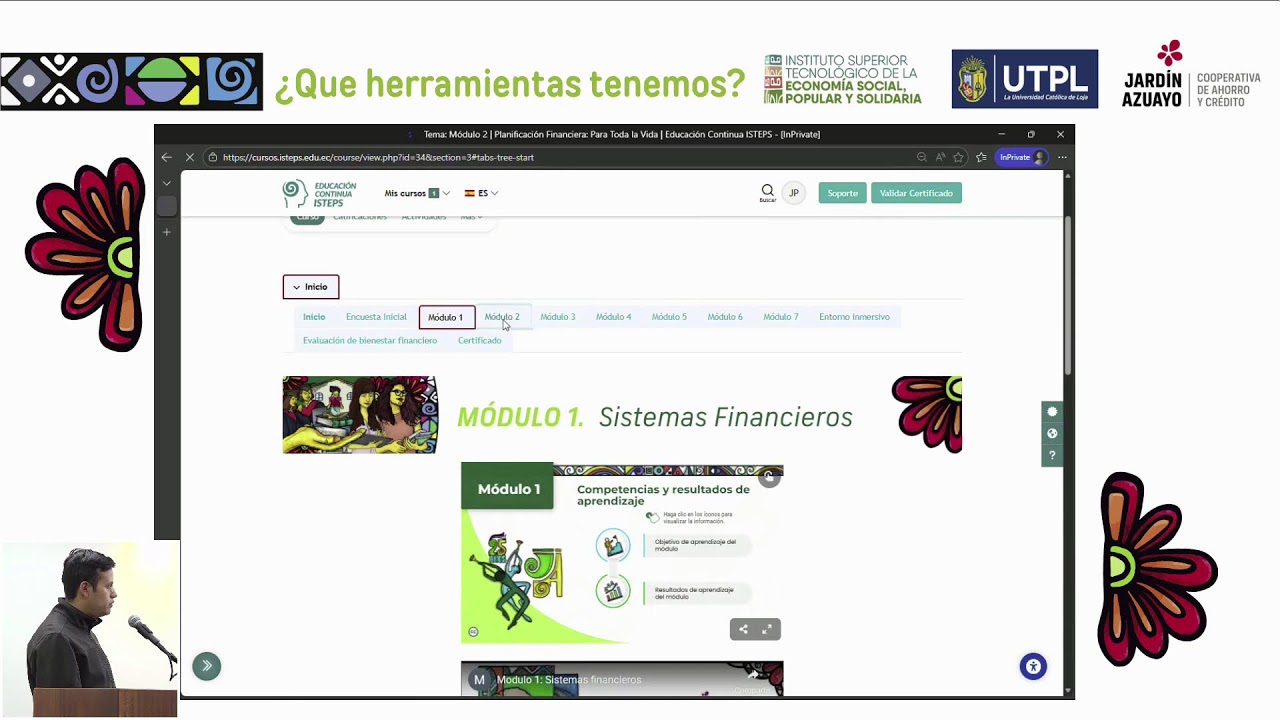Go back using the browser back arrow
This screenshot has height=720, width=1280.
coord(167,157)
